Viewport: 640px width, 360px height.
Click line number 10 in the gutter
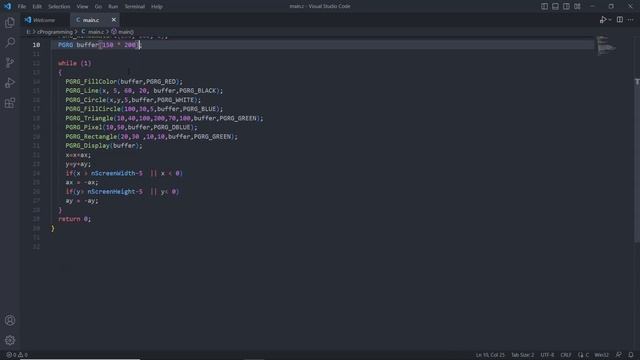coord(36,45)
